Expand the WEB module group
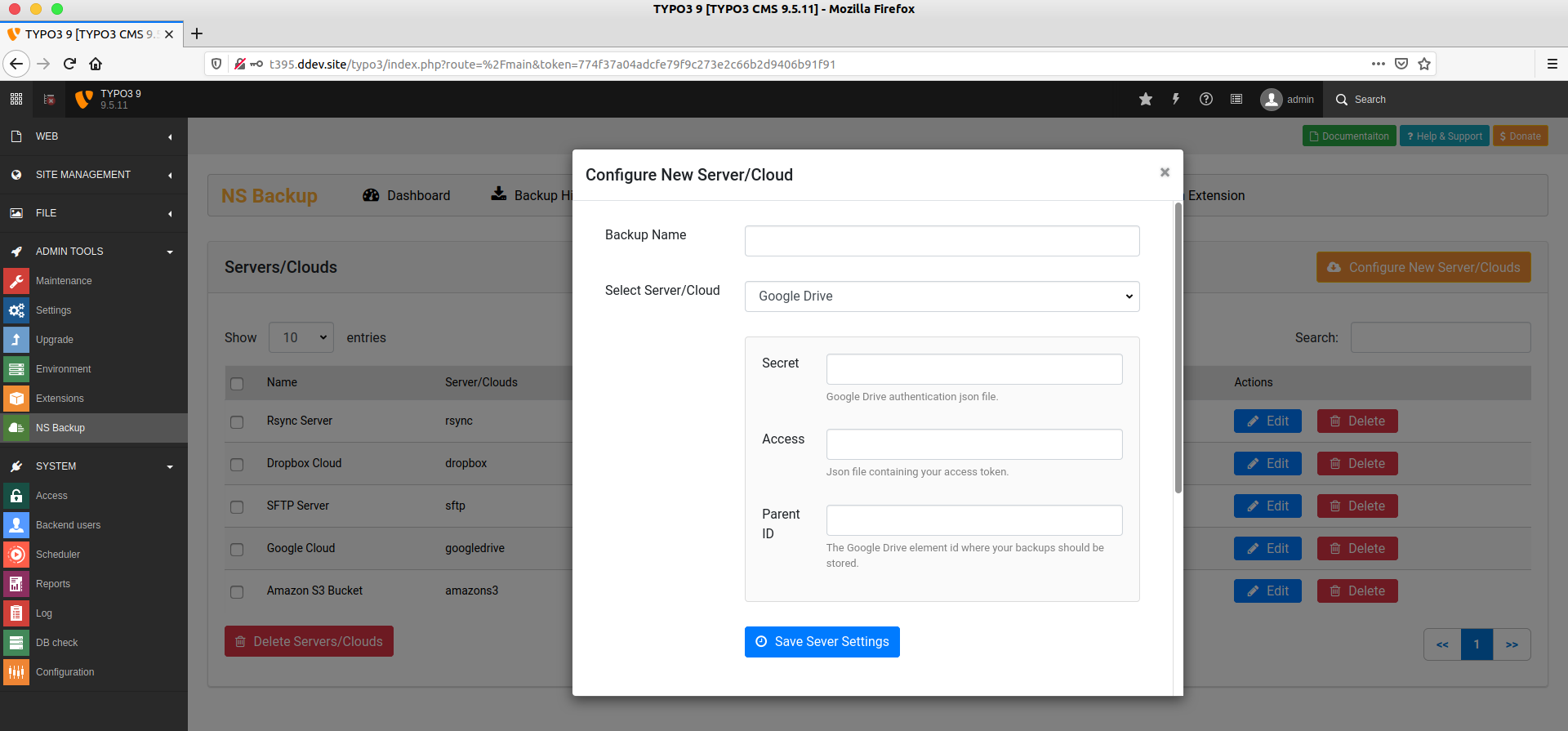 [94, 136]
